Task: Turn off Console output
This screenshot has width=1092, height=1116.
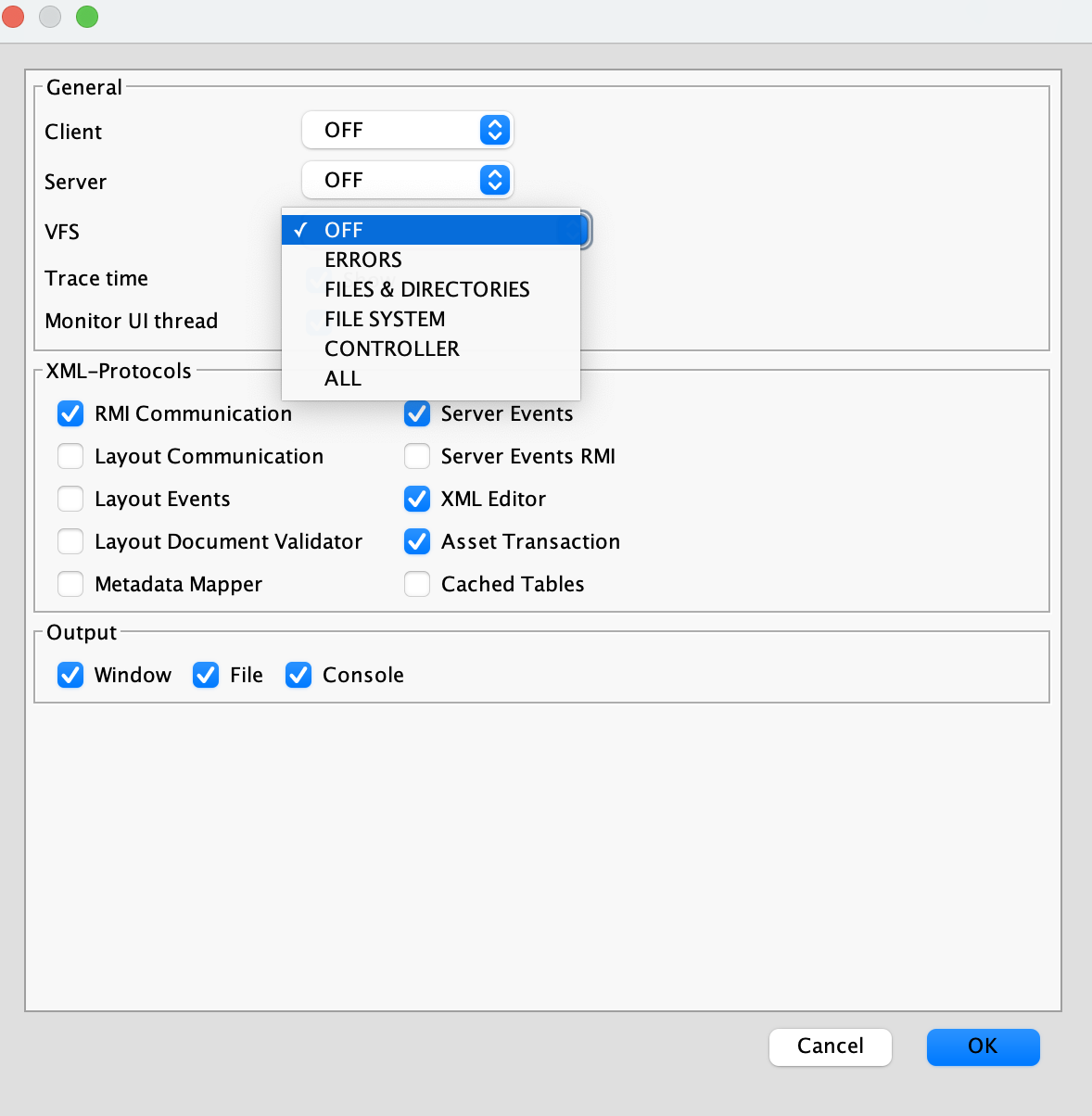Action: [298, 675]
